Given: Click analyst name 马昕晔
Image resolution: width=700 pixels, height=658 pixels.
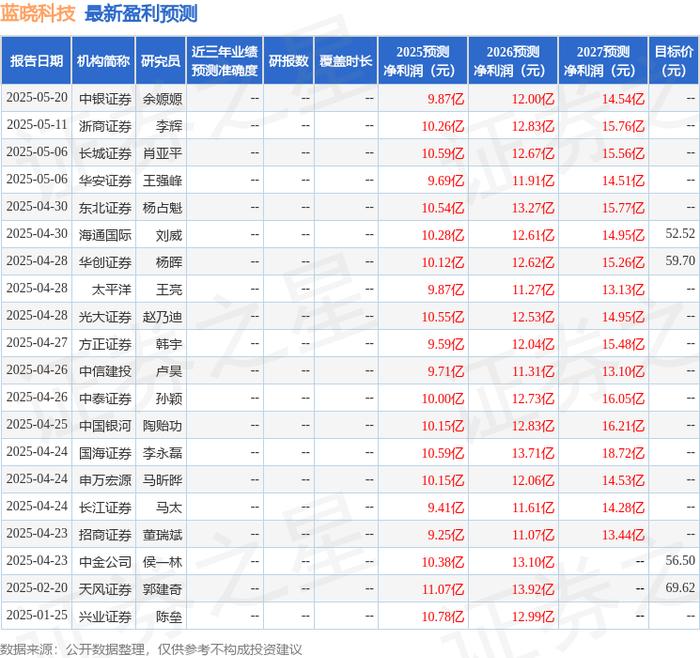Looking at the screenshot, I should click(162, 480).
